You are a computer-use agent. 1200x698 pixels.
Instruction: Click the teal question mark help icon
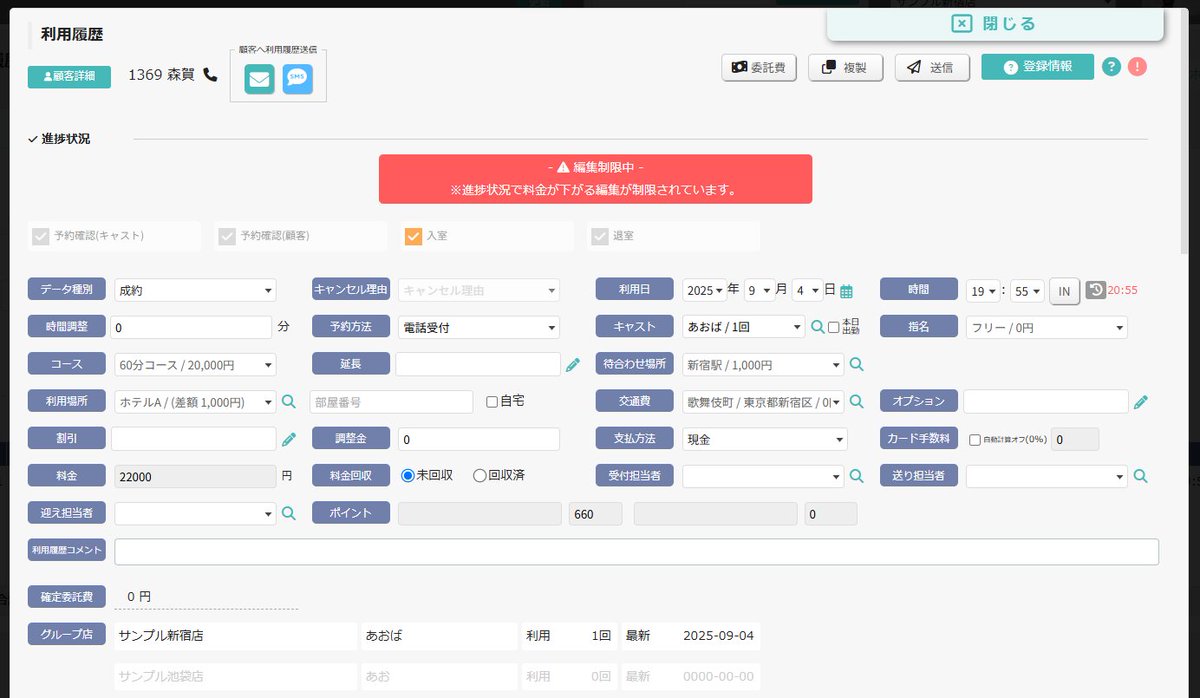coord(1111,66)
